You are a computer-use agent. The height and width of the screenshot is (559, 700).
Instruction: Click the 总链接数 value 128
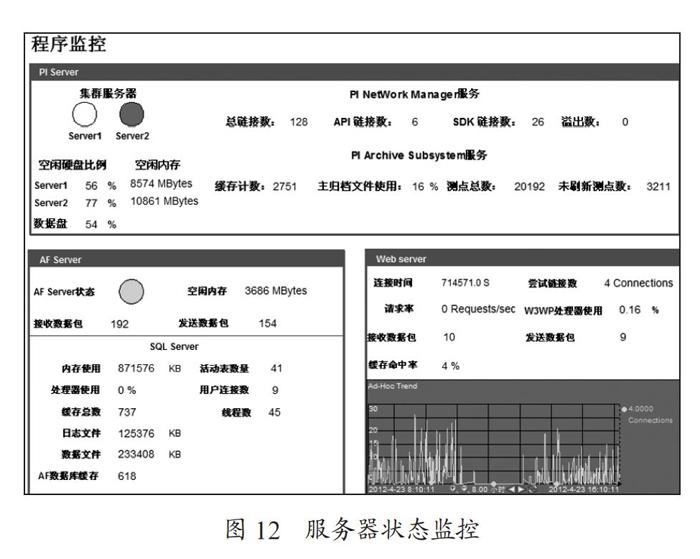pos(299,122)
